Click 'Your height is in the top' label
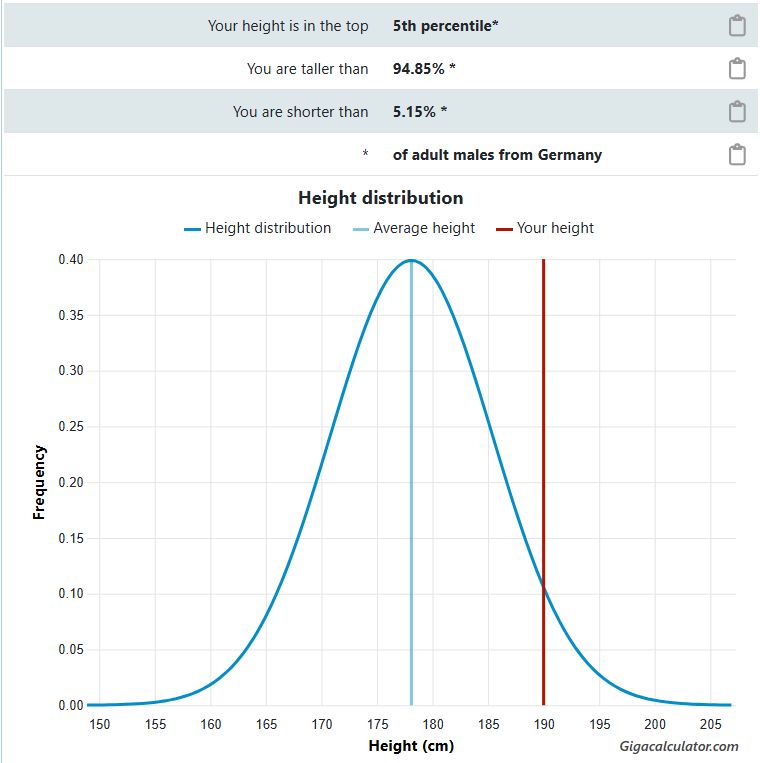Screen dimensions: 760x763 (288, 26)
